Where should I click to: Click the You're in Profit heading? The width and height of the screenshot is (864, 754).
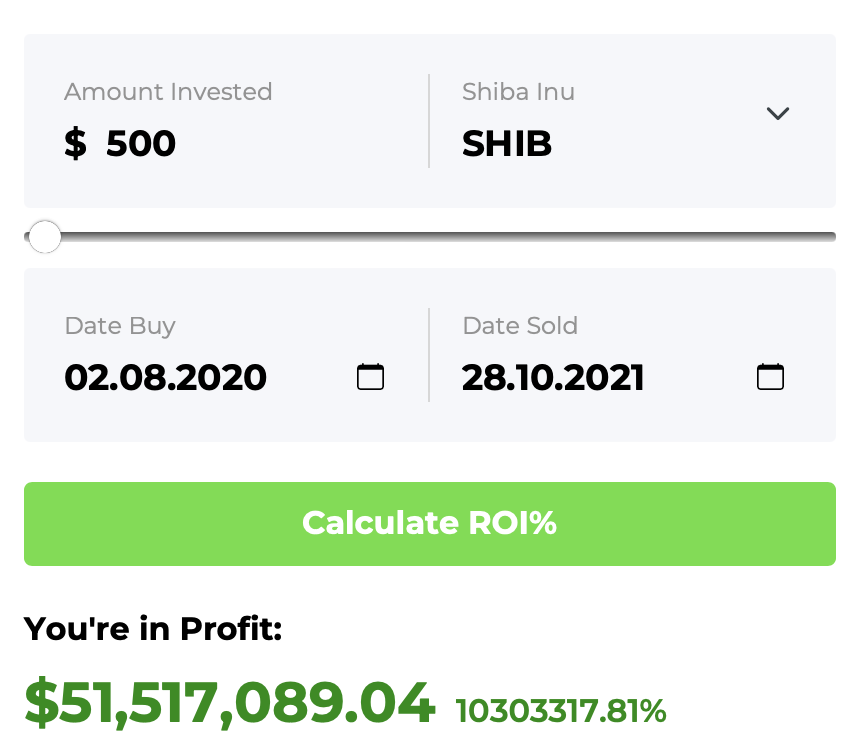[153, 629]
